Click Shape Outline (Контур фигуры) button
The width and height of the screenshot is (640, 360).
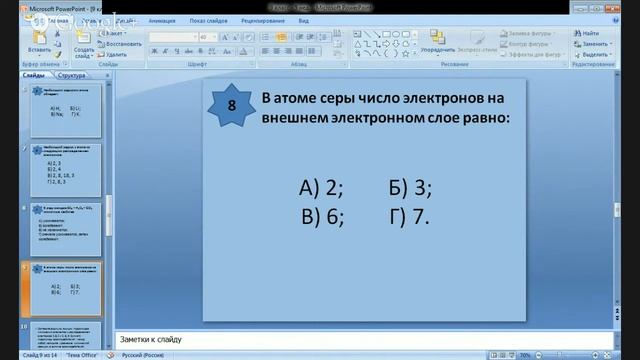[x=526, y=44]
